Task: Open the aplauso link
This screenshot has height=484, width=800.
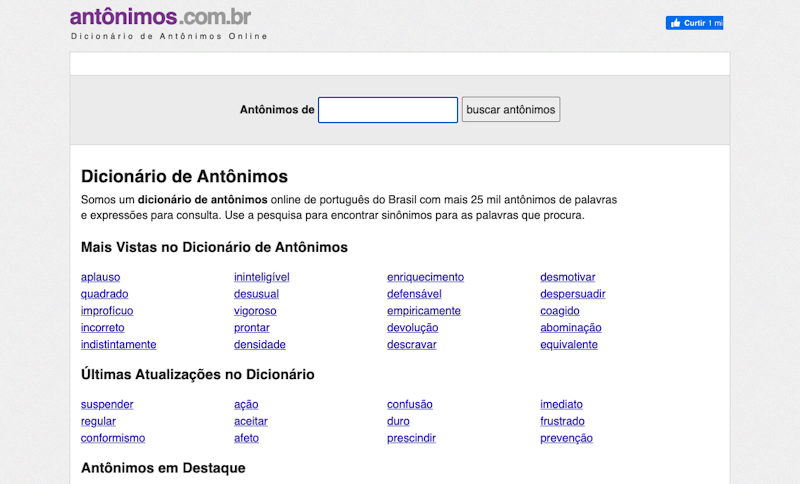Action: pos(101,277)
